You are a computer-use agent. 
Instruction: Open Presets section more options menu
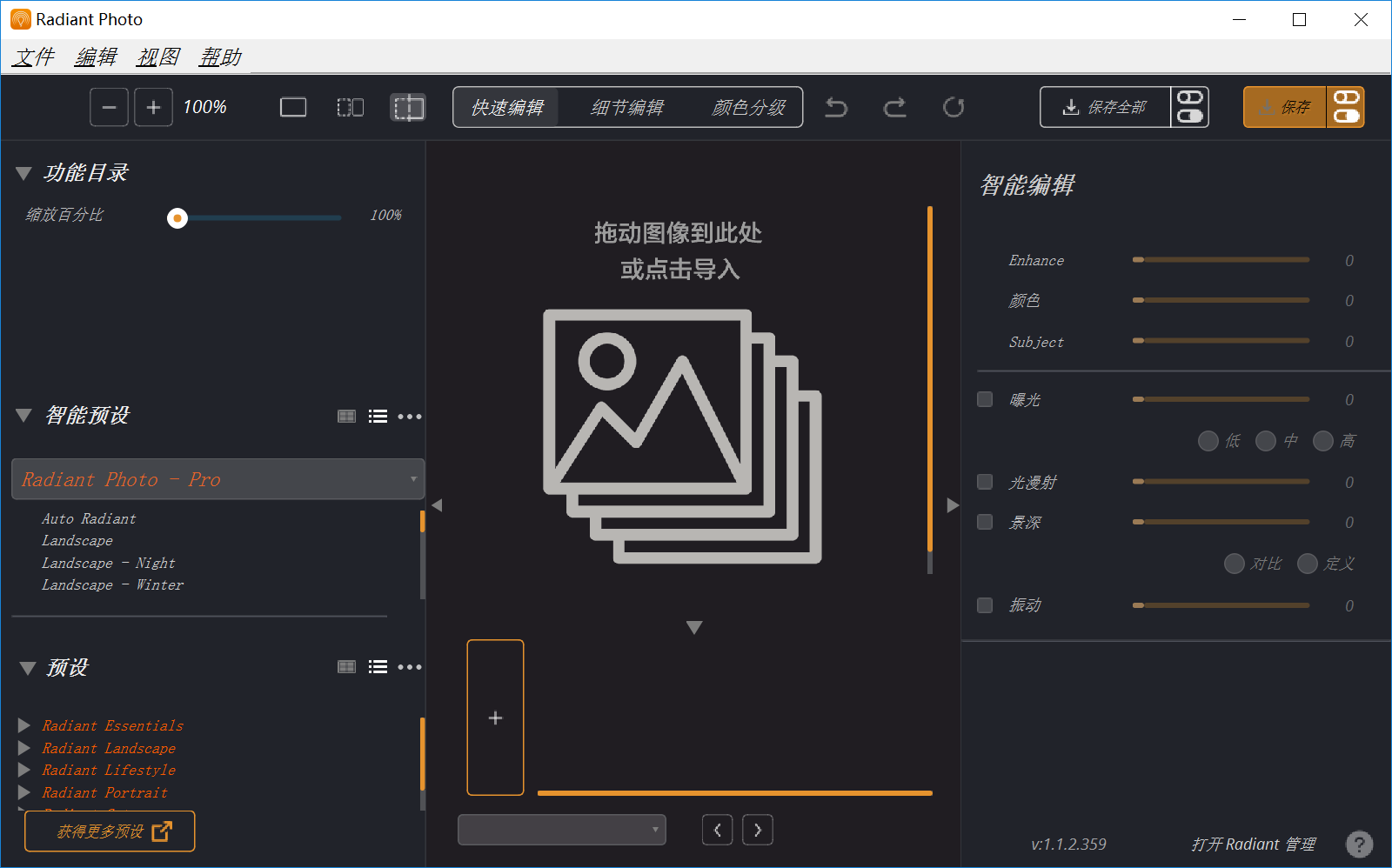[x=410, y=667]
